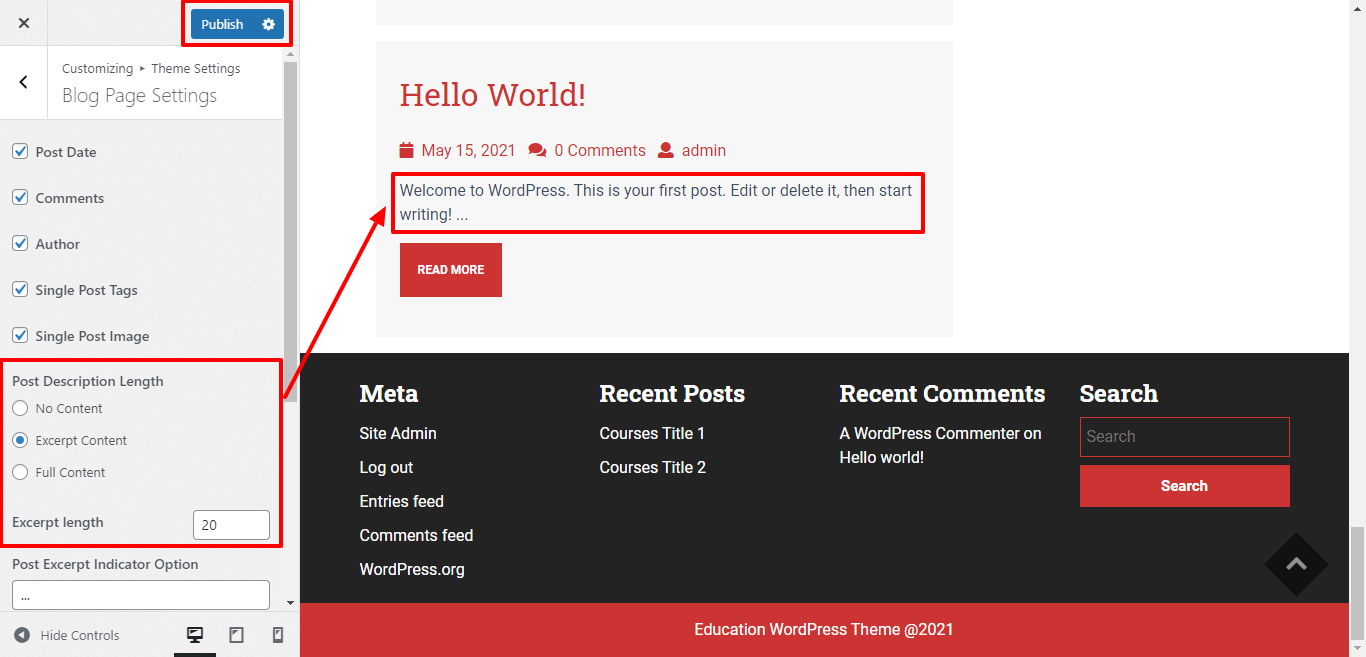Click the footer Search text box
The height and width of the screenshot is (657, 1366).
point(1184,437)
